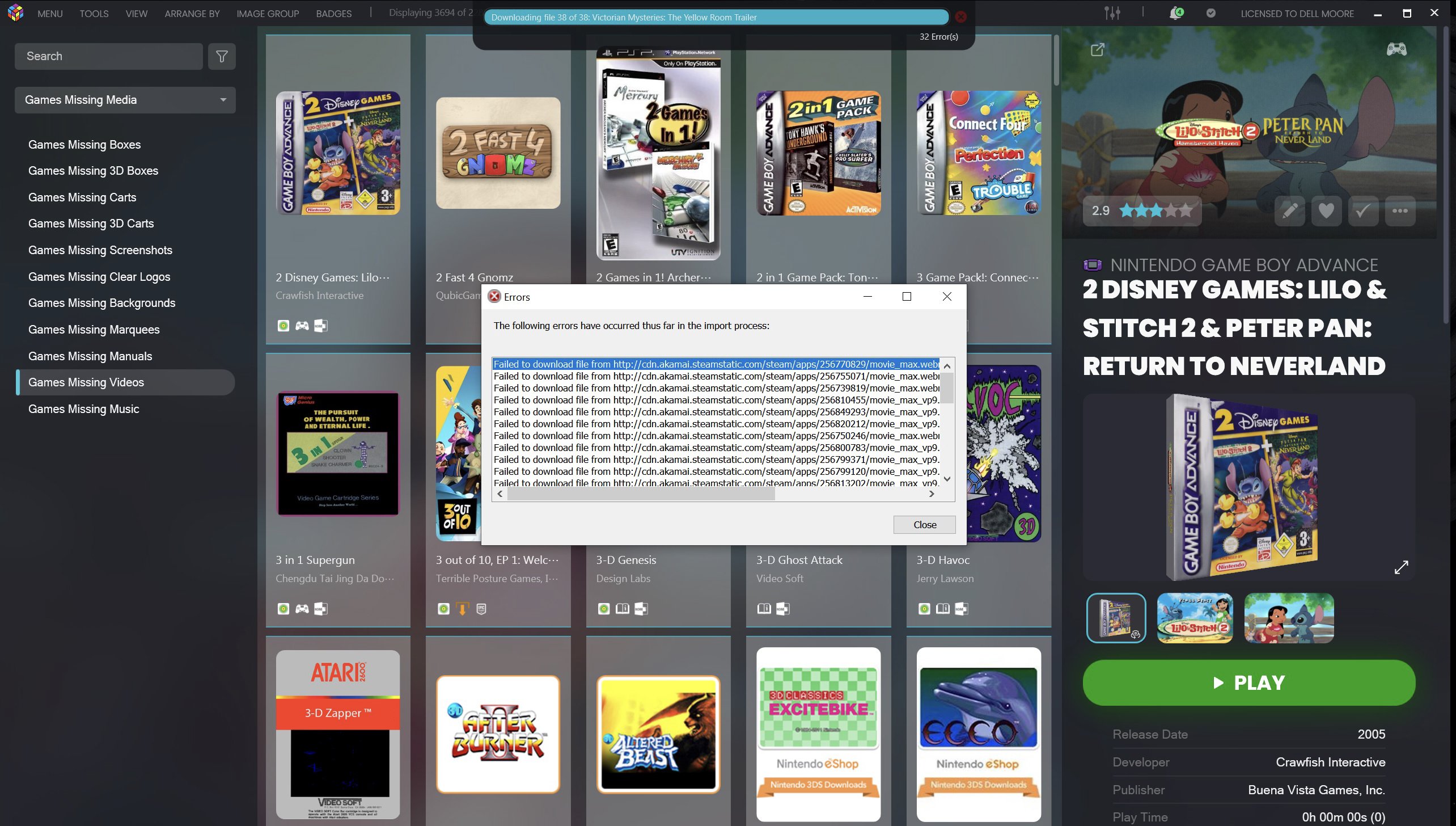This screenshot has height=826, width=1456.
Task: Click the green PLAY button
Action: click(x=1249, y=682)
